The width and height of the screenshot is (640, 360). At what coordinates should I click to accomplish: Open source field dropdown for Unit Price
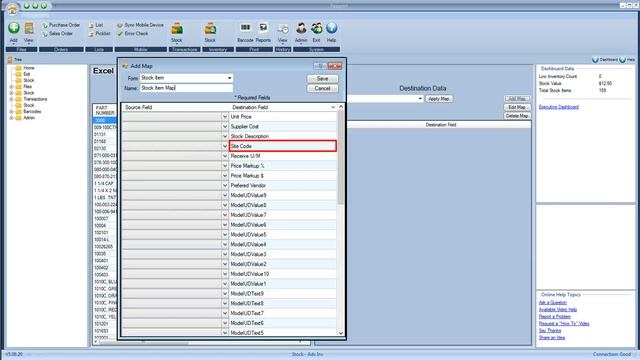[x=224, y=117]
